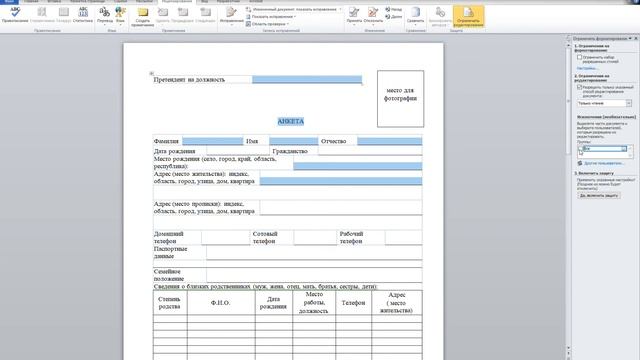Open the Показать исправления dropdown
Image resolution: width=640 pixels, height=360 pixels.
(271, 17)
